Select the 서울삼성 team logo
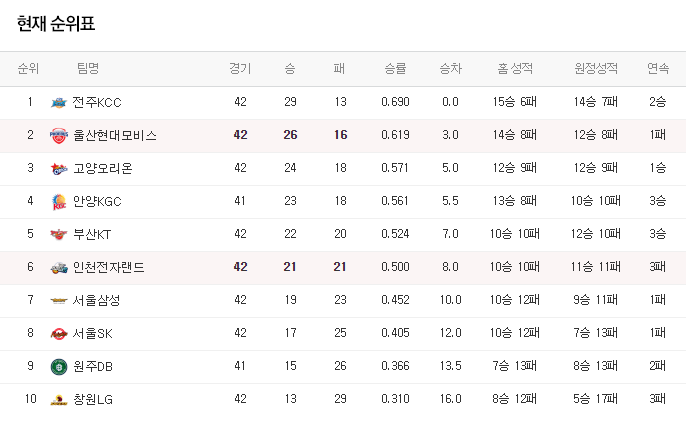 click(59, 301)
